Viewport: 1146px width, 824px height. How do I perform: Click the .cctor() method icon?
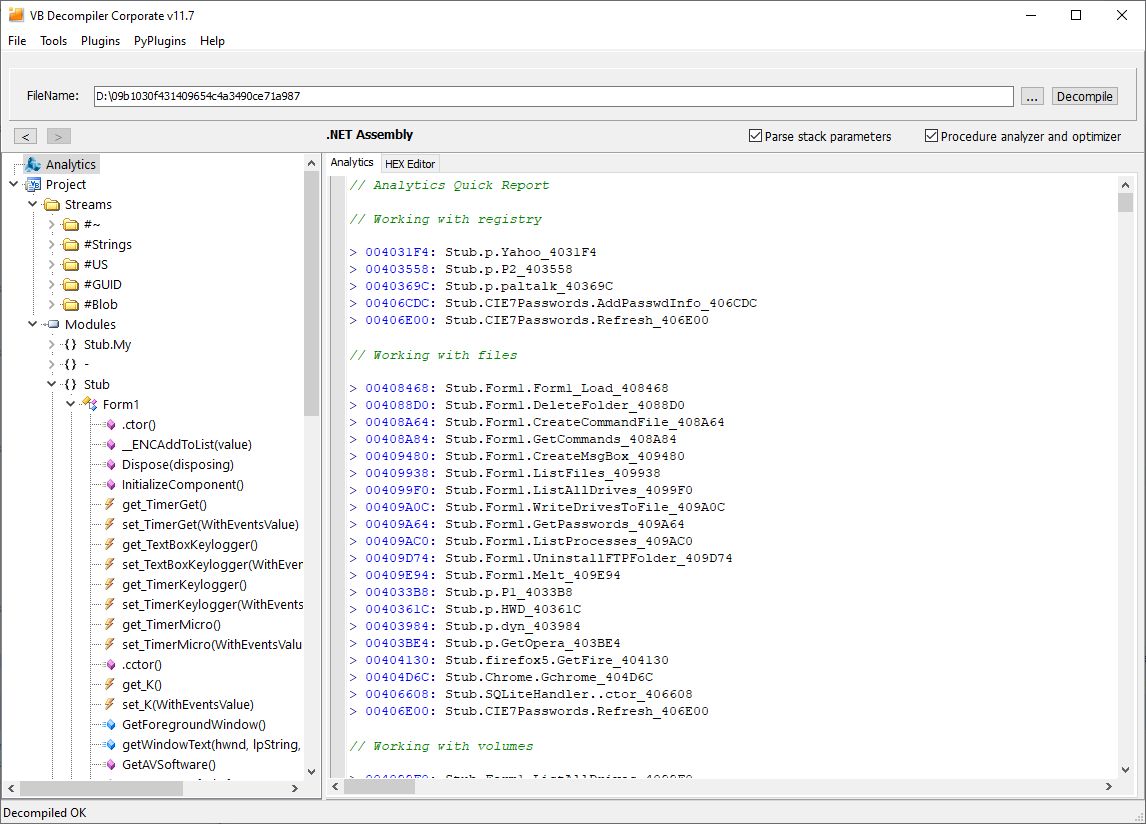tap(110, 665)
